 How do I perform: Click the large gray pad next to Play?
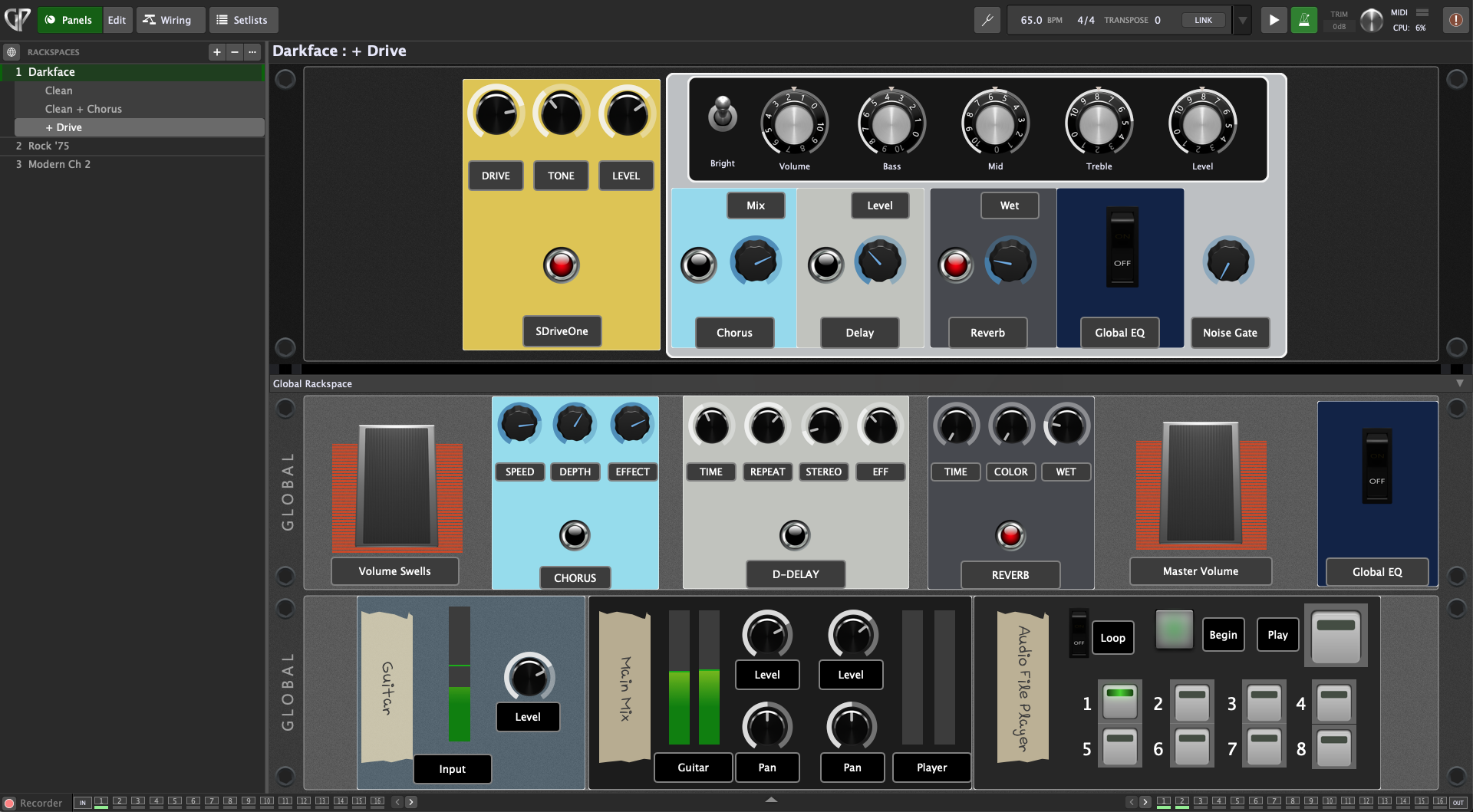1336,637
